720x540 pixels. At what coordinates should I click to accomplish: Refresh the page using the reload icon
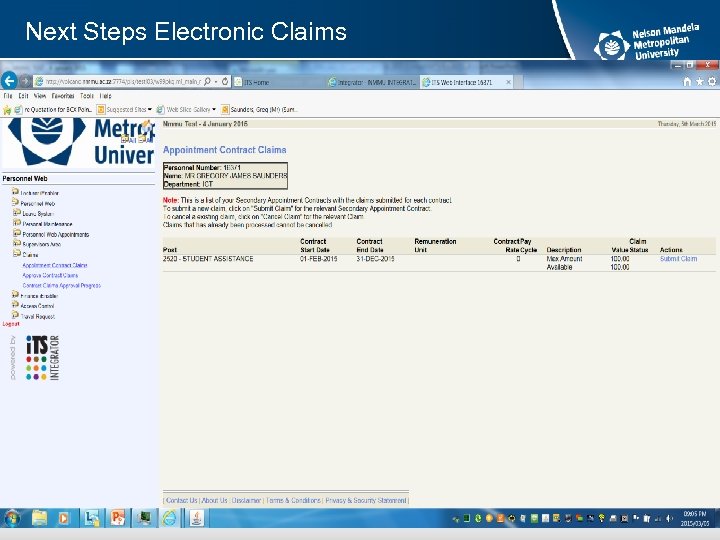tap(225, 82)
